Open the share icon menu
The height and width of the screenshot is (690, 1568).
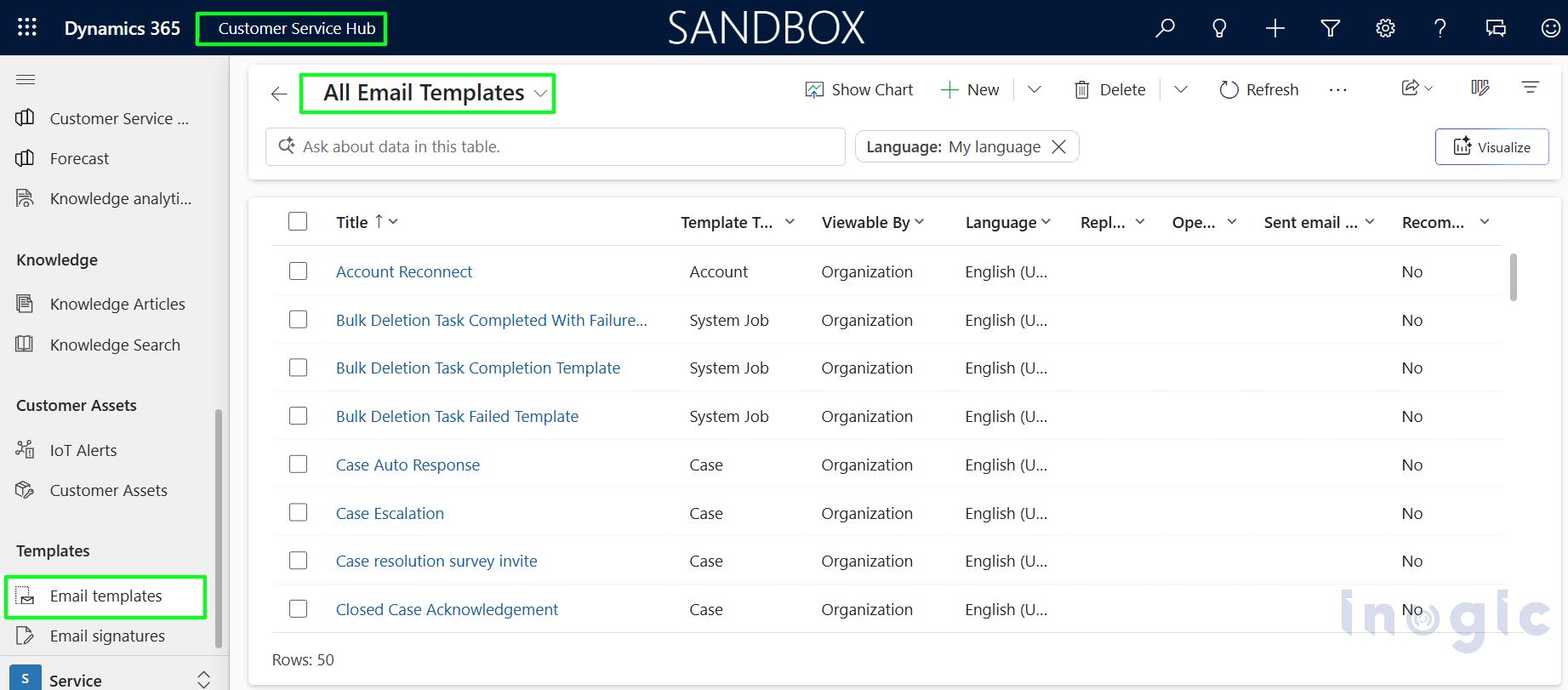point(1417,88)
